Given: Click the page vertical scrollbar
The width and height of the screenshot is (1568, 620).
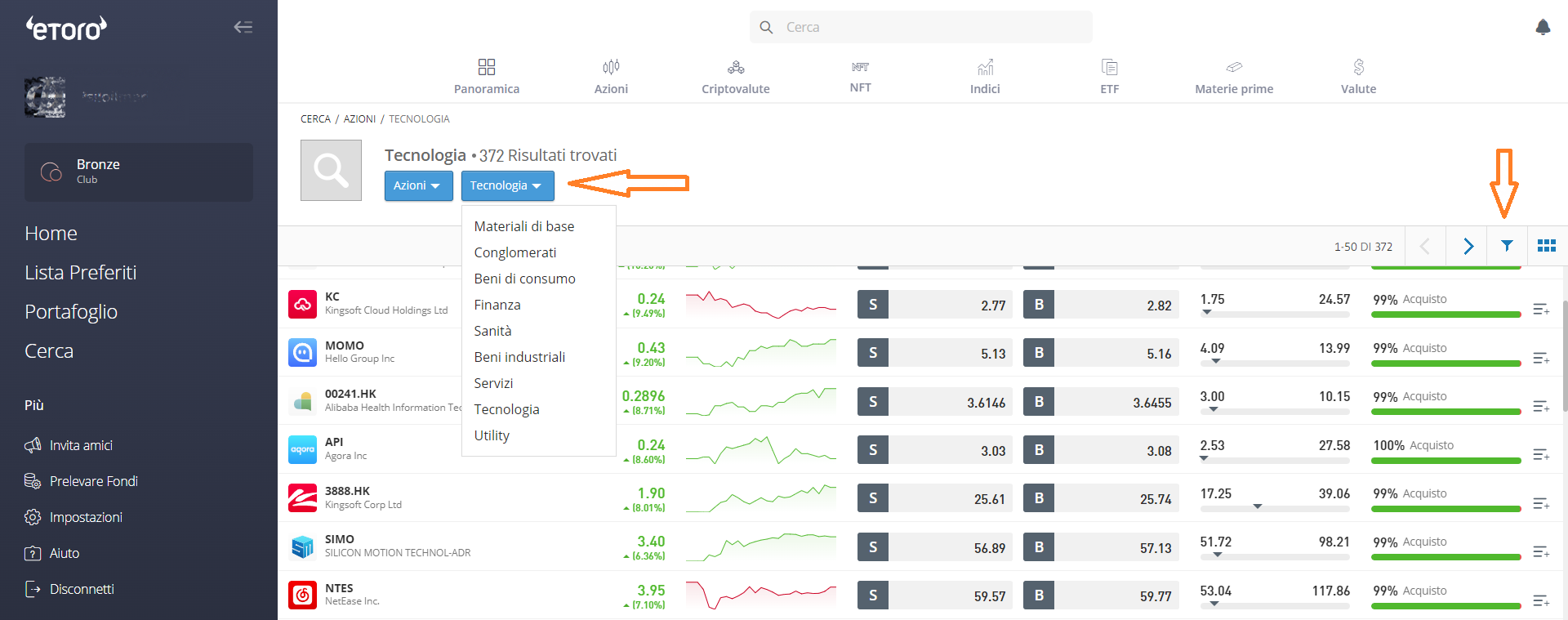Looking at the screenshot, I should (x=1565, y=355).
